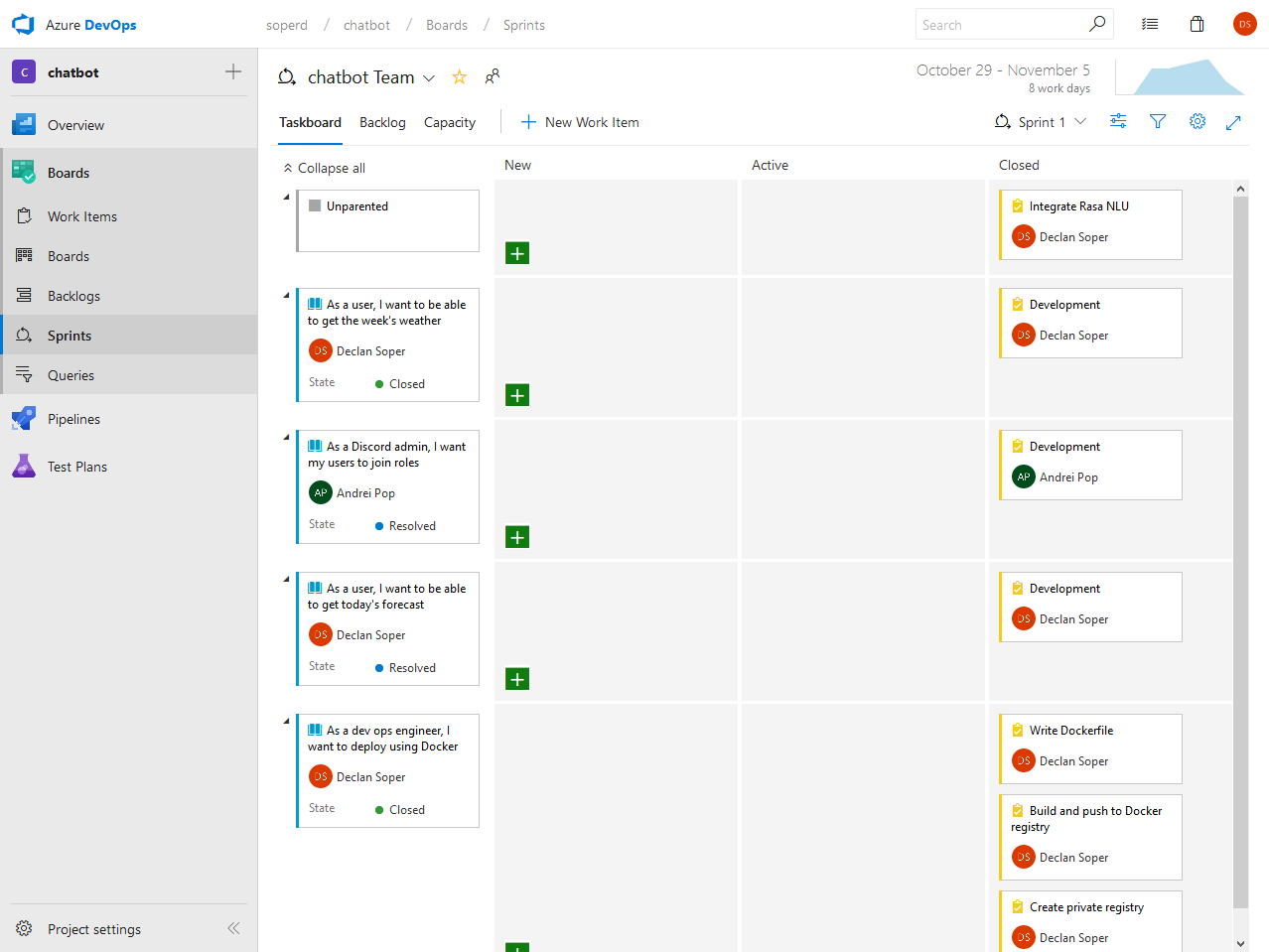Viewport: 1269px width, 952px height.
Task: Click the sprint burndown chart thumbnail
Action: click(x=1180, y=77)
